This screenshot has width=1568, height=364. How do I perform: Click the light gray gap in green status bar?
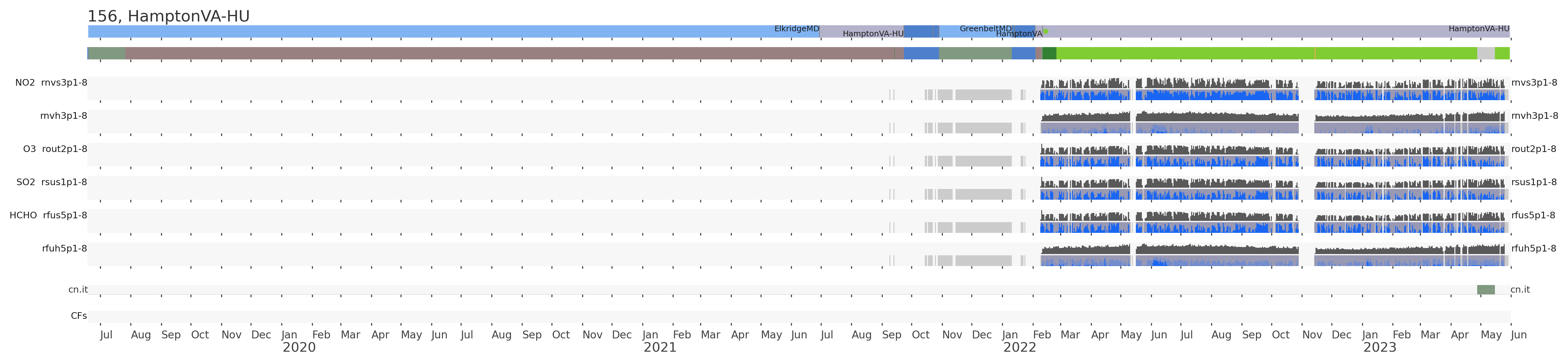1485,53
